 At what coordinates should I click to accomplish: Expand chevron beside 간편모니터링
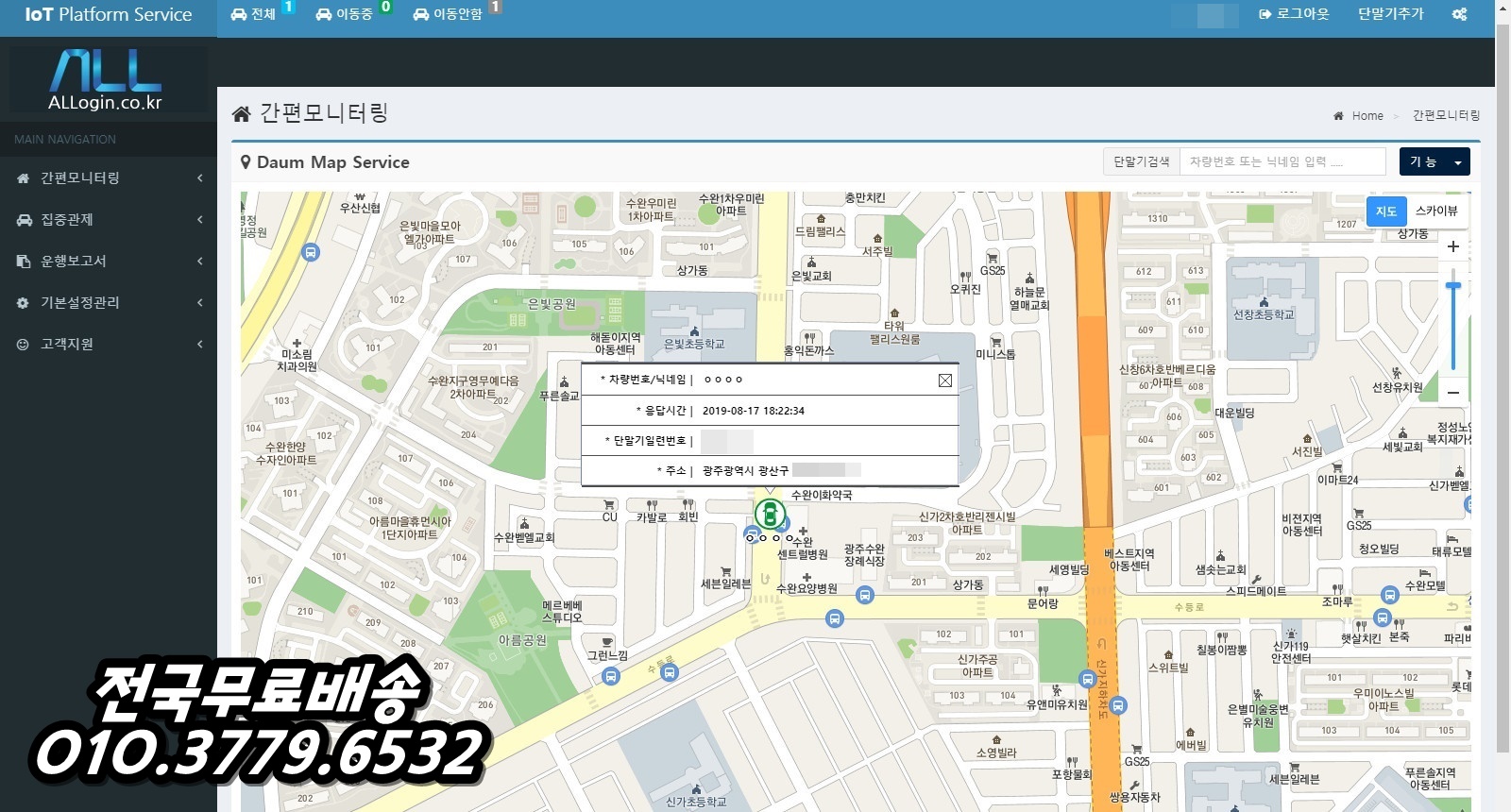[199, 178]
